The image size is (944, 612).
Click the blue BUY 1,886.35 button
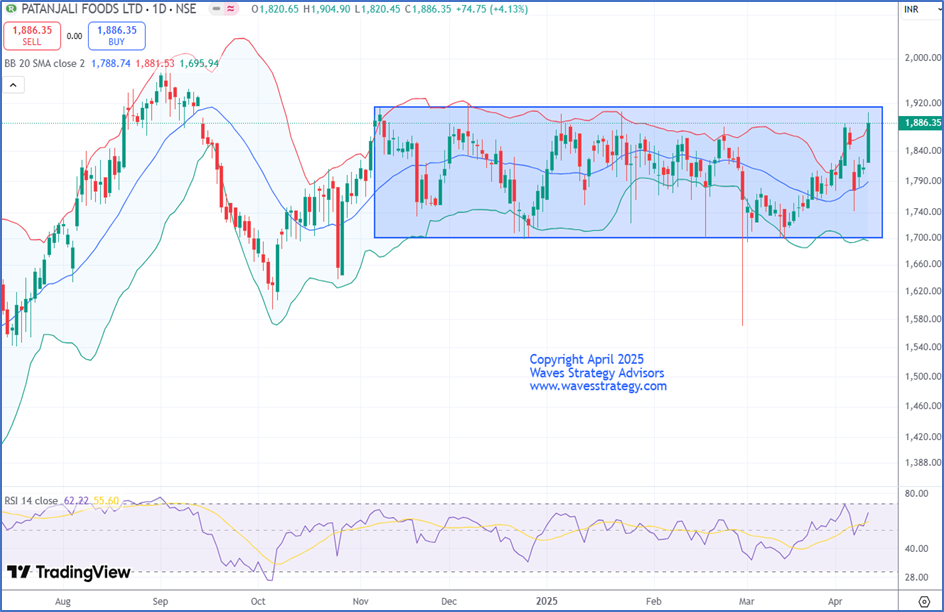pyautogui.click(x=117, y=36)
